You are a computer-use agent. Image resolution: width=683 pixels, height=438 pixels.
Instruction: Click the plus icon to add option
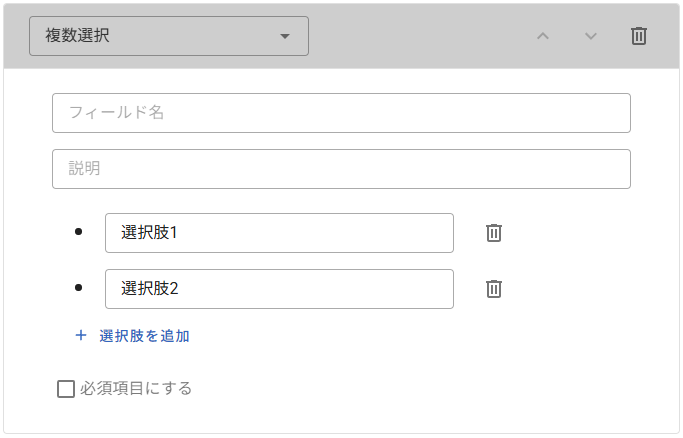tap(81, 336)
